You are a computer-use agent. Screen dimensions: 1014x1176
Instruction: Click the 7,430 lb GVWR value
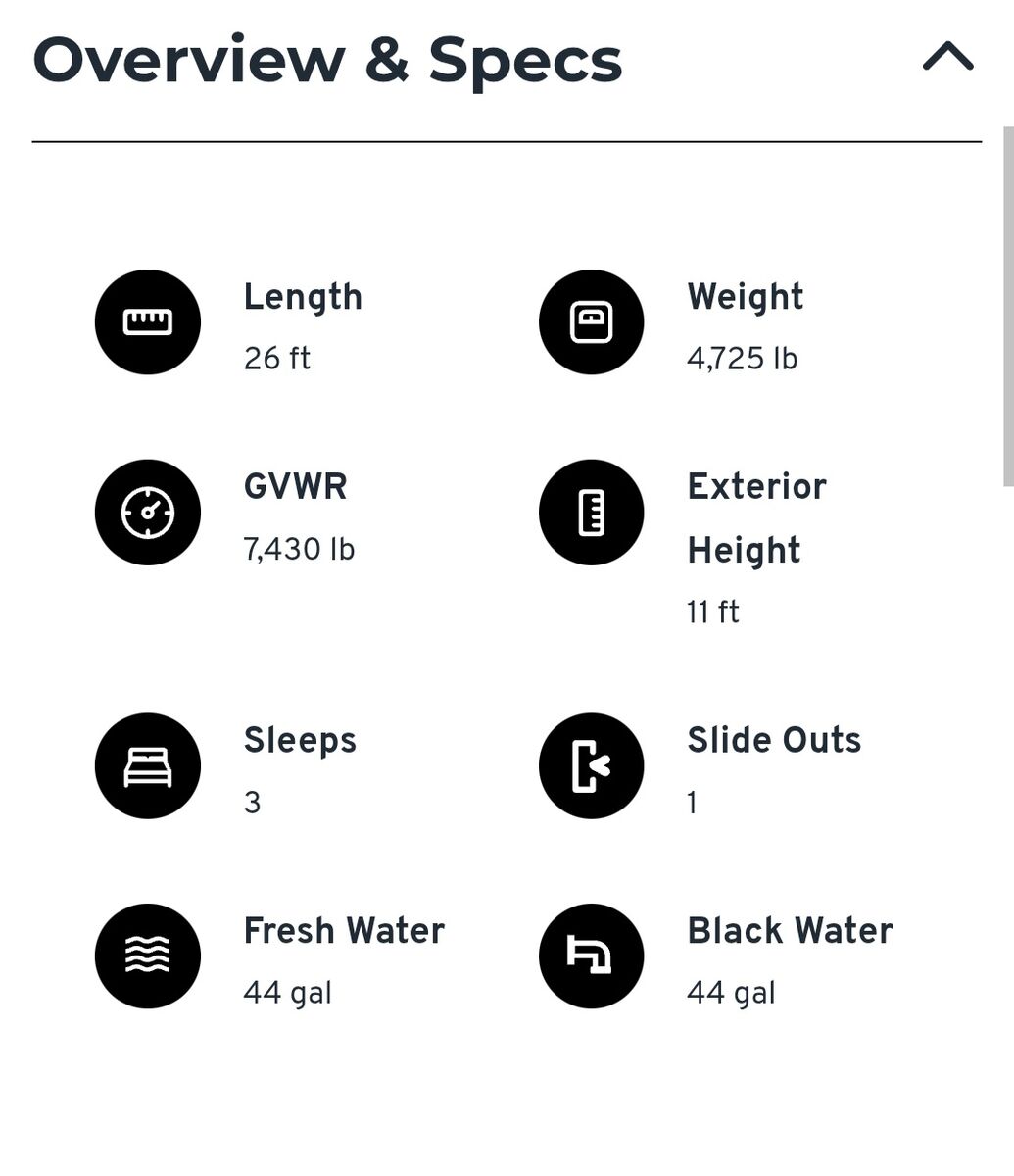tap(299, 550)
